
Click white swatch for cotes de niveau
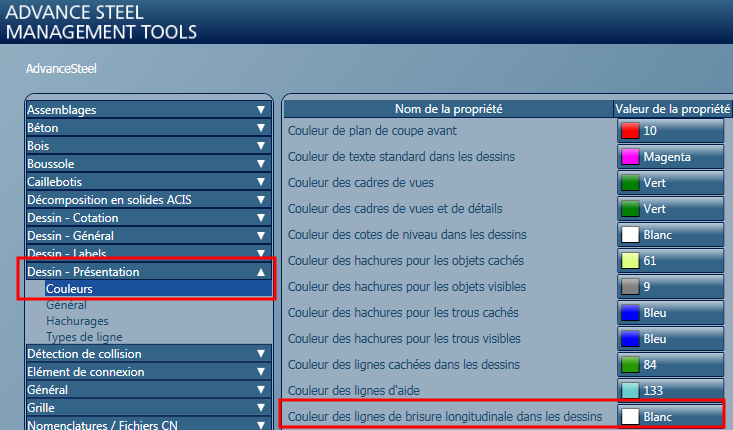[630, 235]
